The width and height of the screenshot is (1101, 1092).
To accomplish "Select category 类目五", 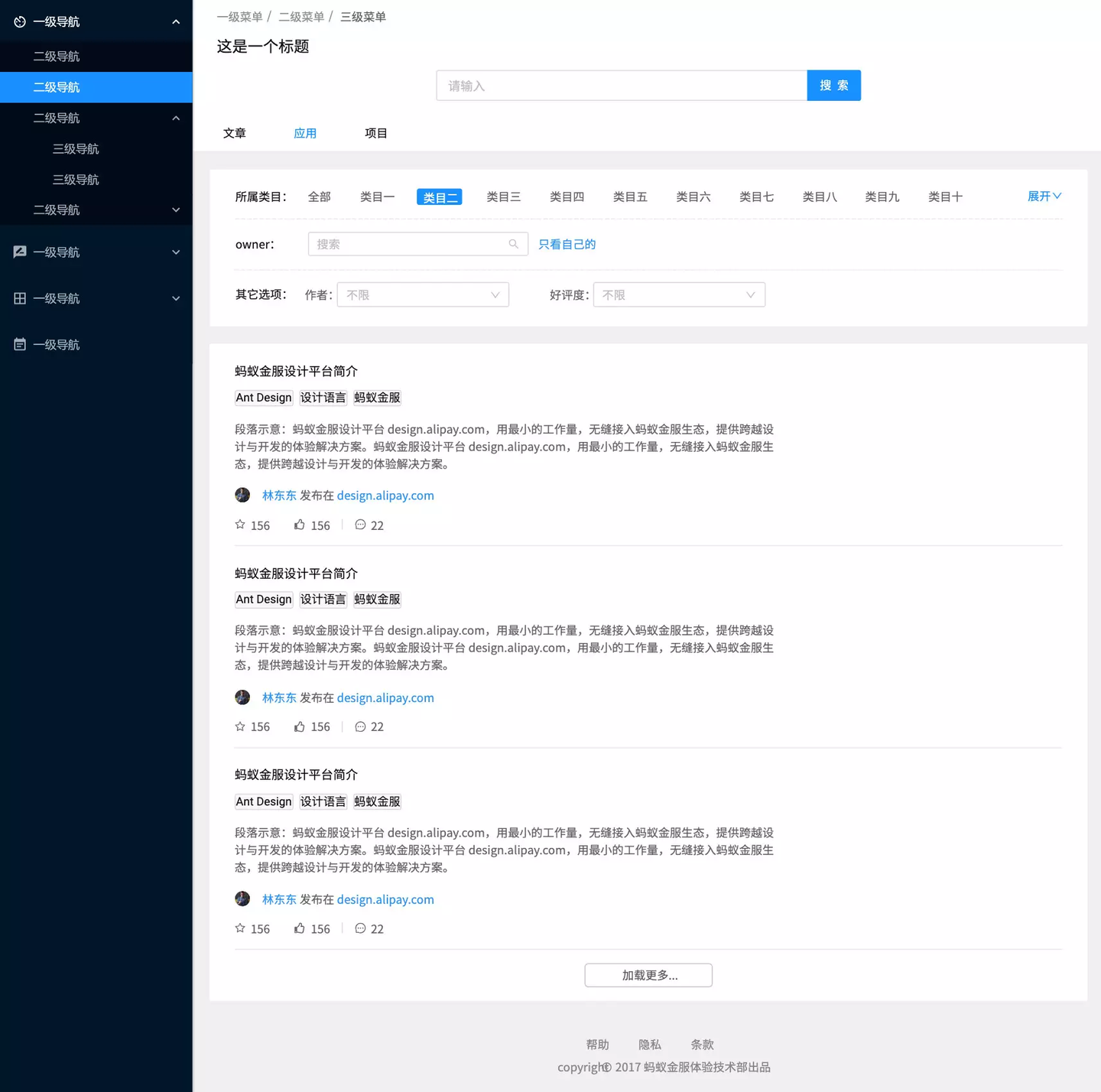I will [x=630, y=197].
